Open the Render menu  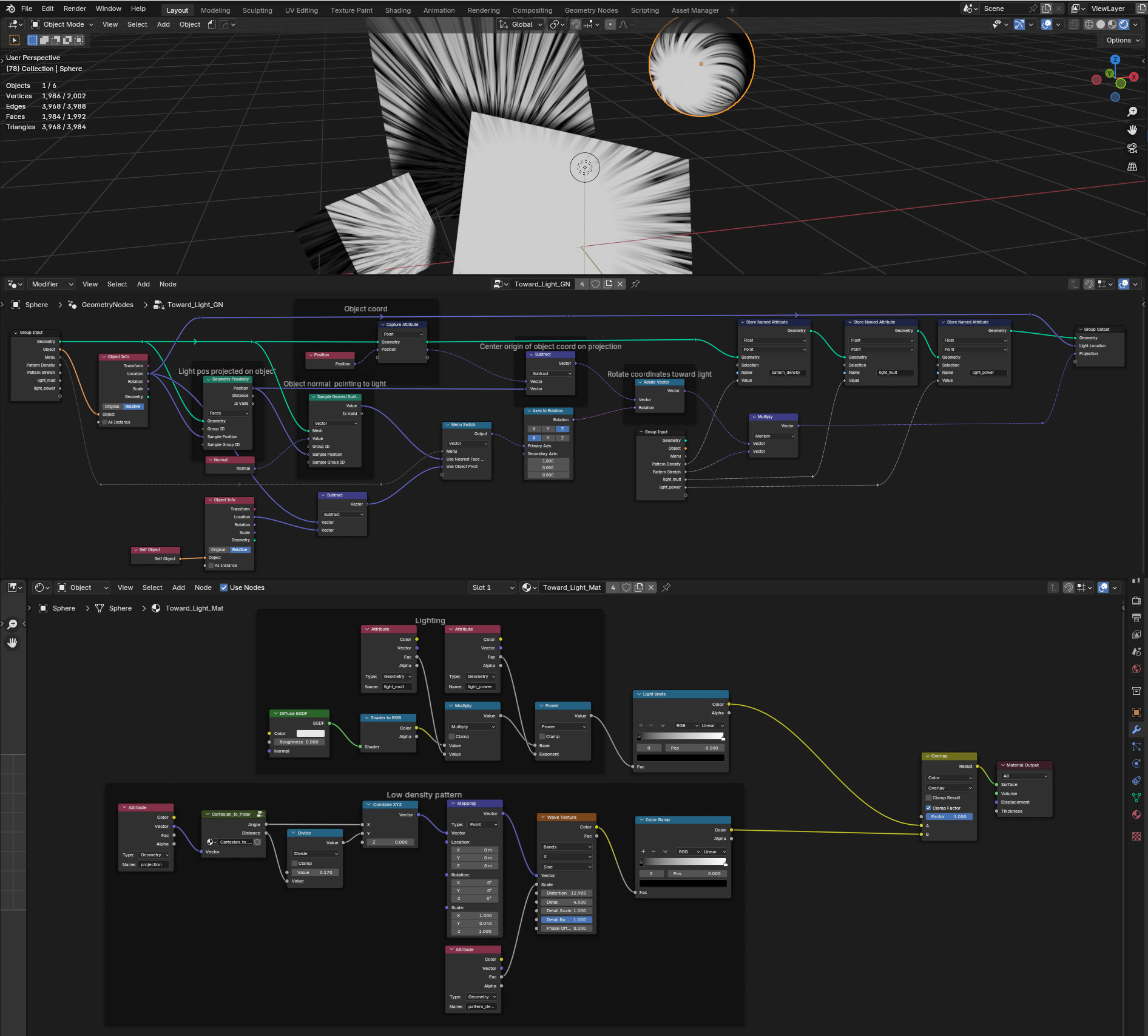click(x=75, y=8)
